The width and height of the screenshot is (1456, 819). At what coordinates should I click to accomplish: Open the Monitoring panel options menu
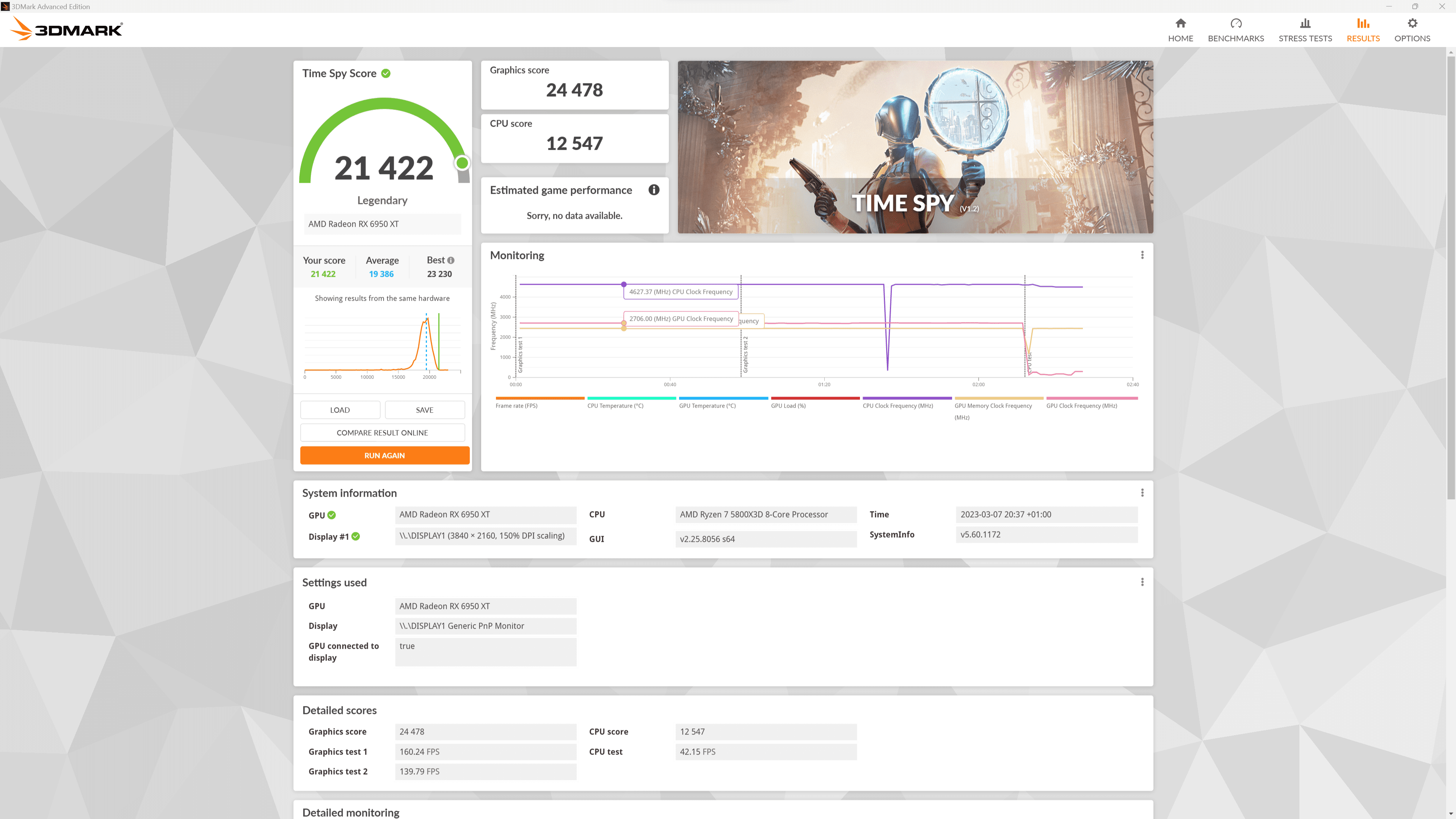coord(1142,255)
